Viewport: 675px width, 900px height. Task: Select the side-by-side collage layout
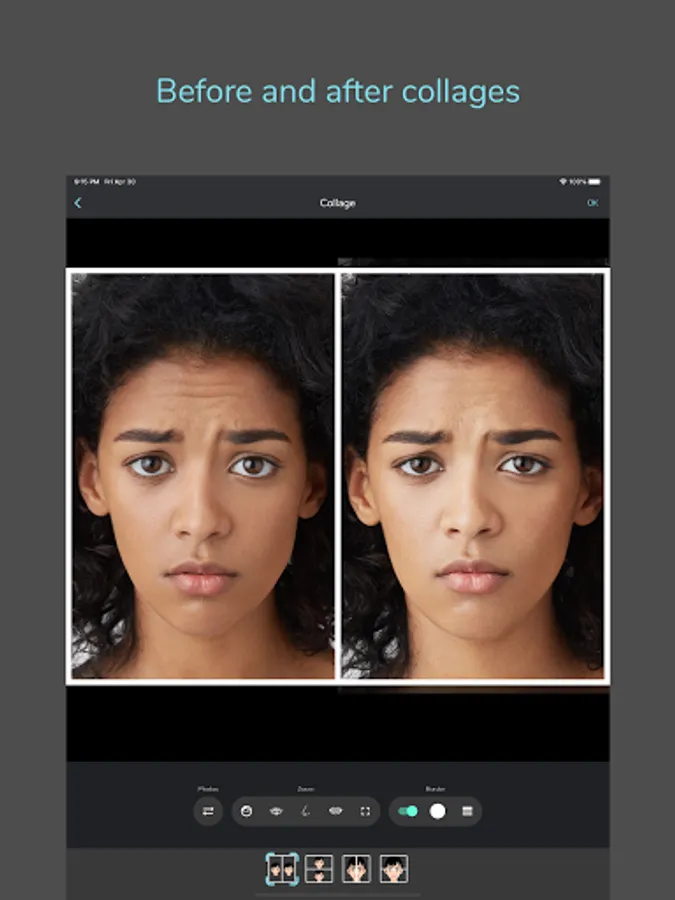point(282,869)
